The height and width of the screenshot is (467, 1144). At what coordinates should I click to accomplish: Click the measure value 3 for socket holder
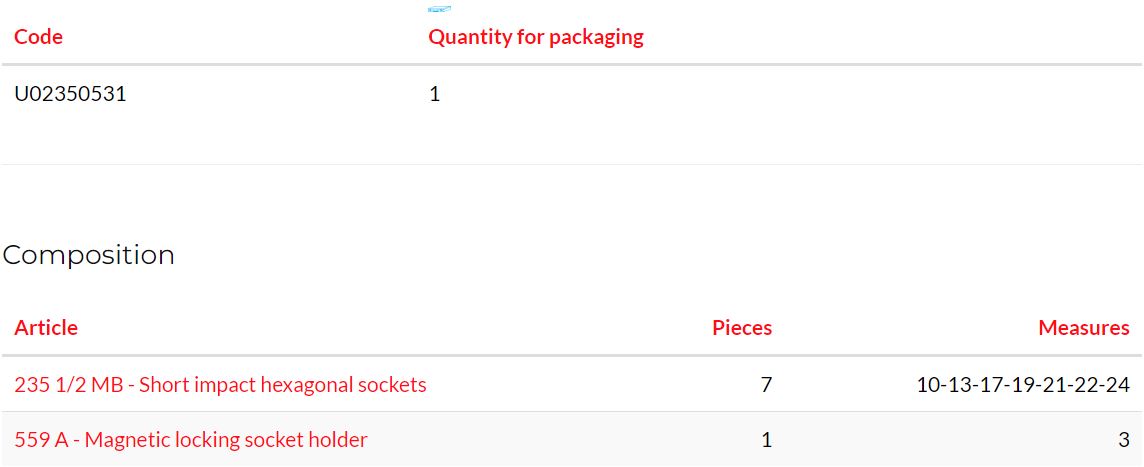[1124, 440]
